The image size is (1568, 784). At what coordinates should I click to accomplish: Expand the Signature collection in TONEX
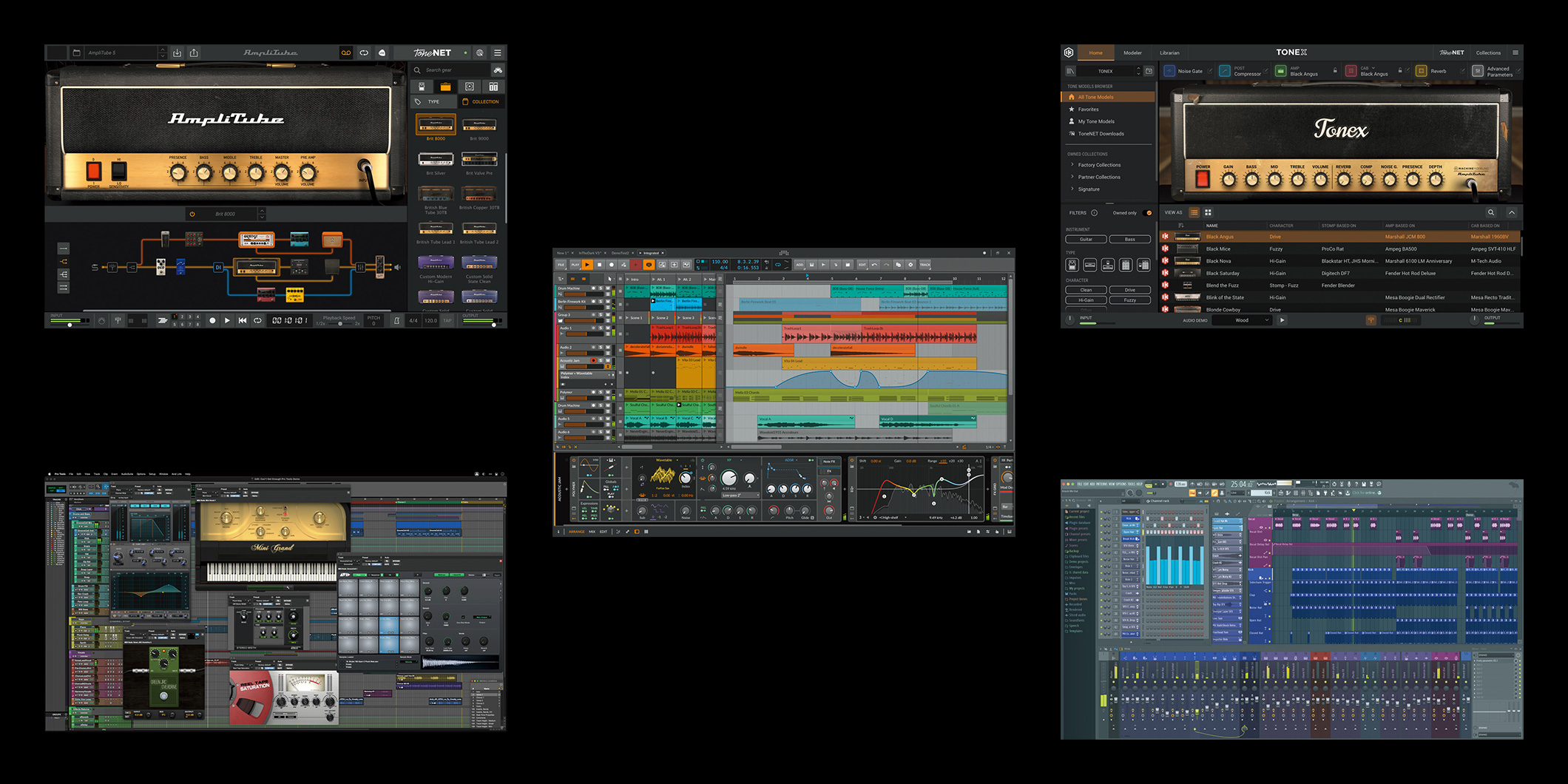click(x=1072, y=189)
